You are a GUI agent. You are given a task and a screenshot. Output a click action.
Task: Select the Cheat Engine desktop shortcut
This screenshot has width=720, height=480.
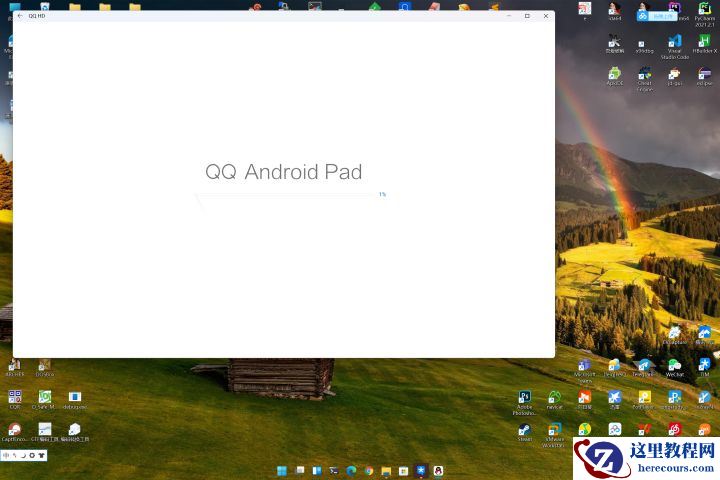pyautogui.click(x=645, y=79)
